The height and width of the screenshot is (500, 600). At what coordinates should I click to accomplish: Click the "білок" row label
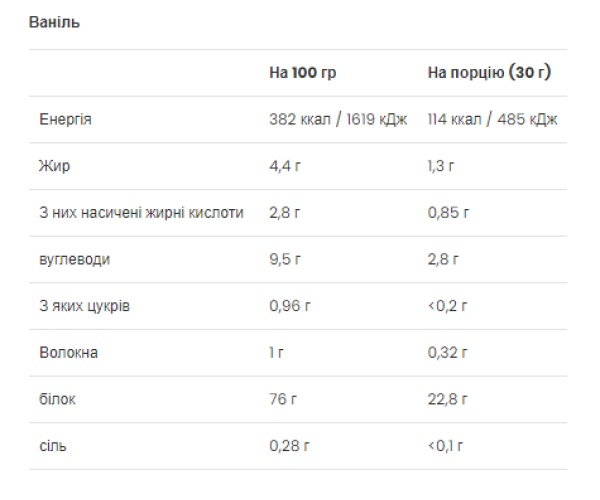pyautogui.click(x=57, y=399)
